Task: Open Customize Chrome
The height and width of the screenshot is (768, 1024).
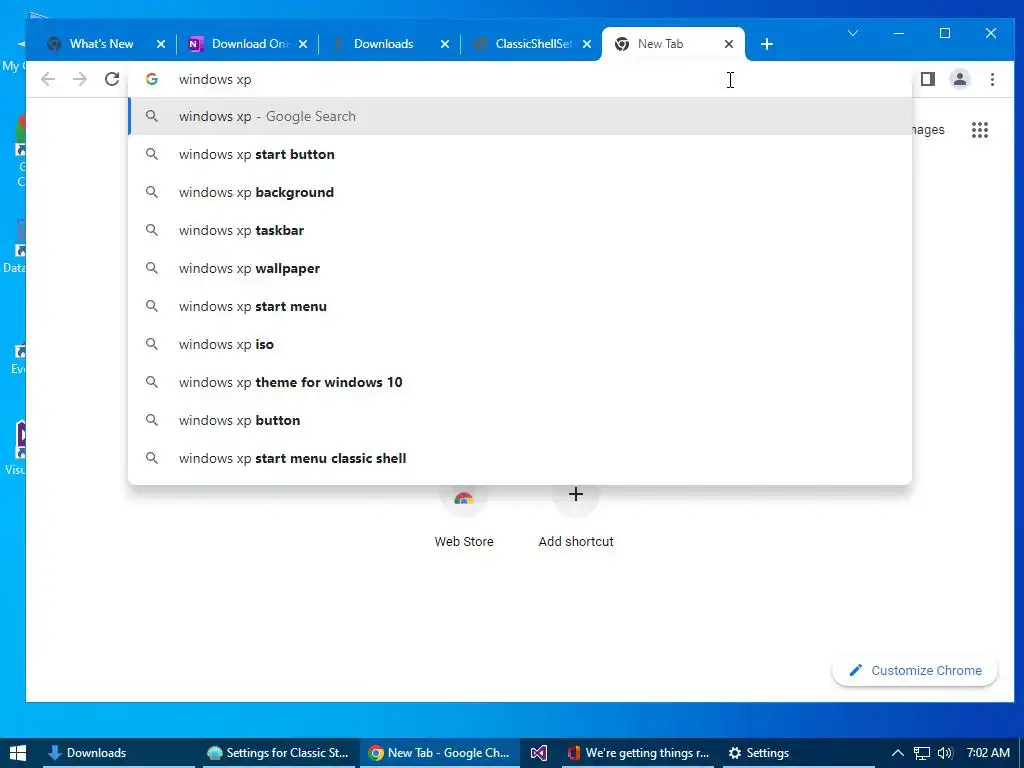Action: [914, 671]
